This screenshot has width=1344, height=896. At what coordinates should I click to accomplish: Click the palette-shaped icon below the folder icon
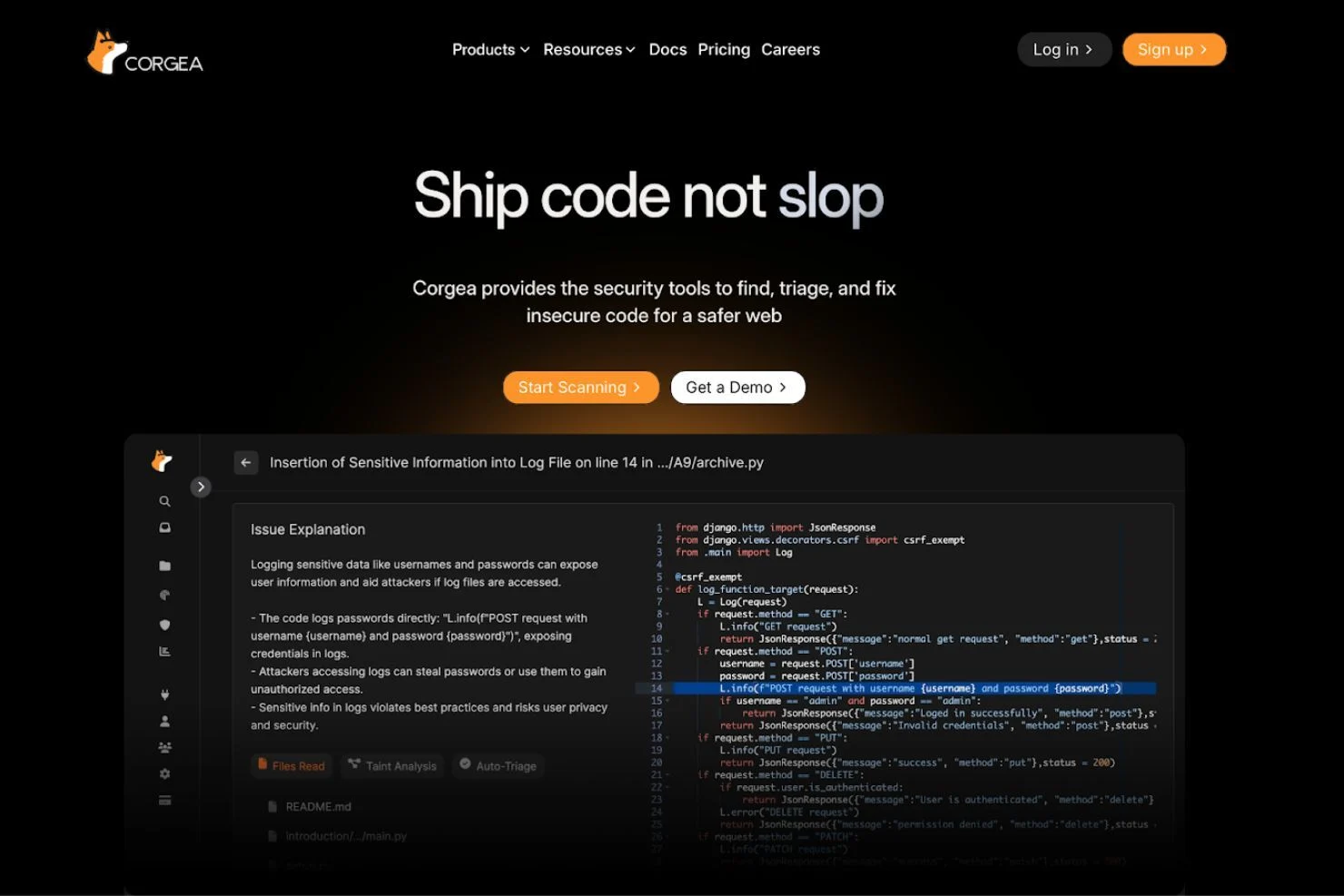164,596
